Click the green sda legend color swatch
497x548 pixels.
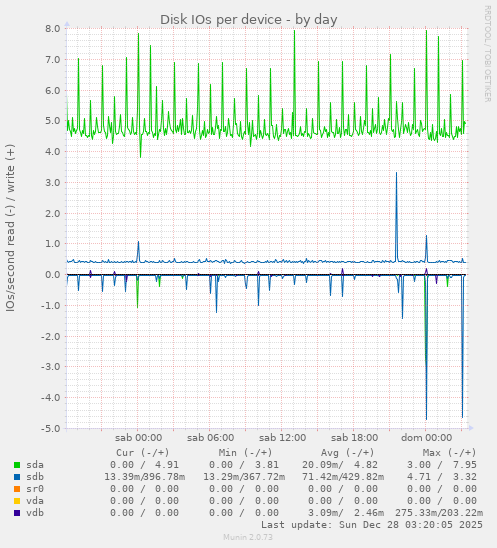coord(17,465)
